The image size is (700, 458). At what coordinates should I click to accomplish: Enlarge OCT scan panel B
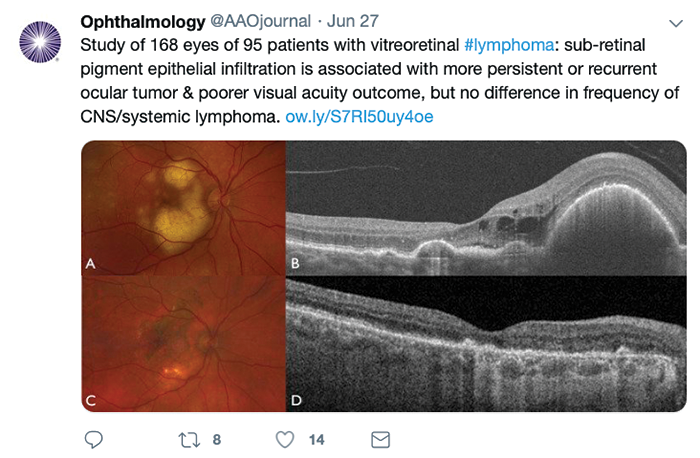486,207
